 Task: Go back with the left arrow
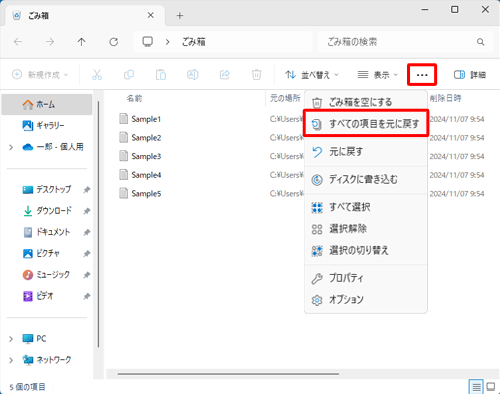click(x=18, y=42)
